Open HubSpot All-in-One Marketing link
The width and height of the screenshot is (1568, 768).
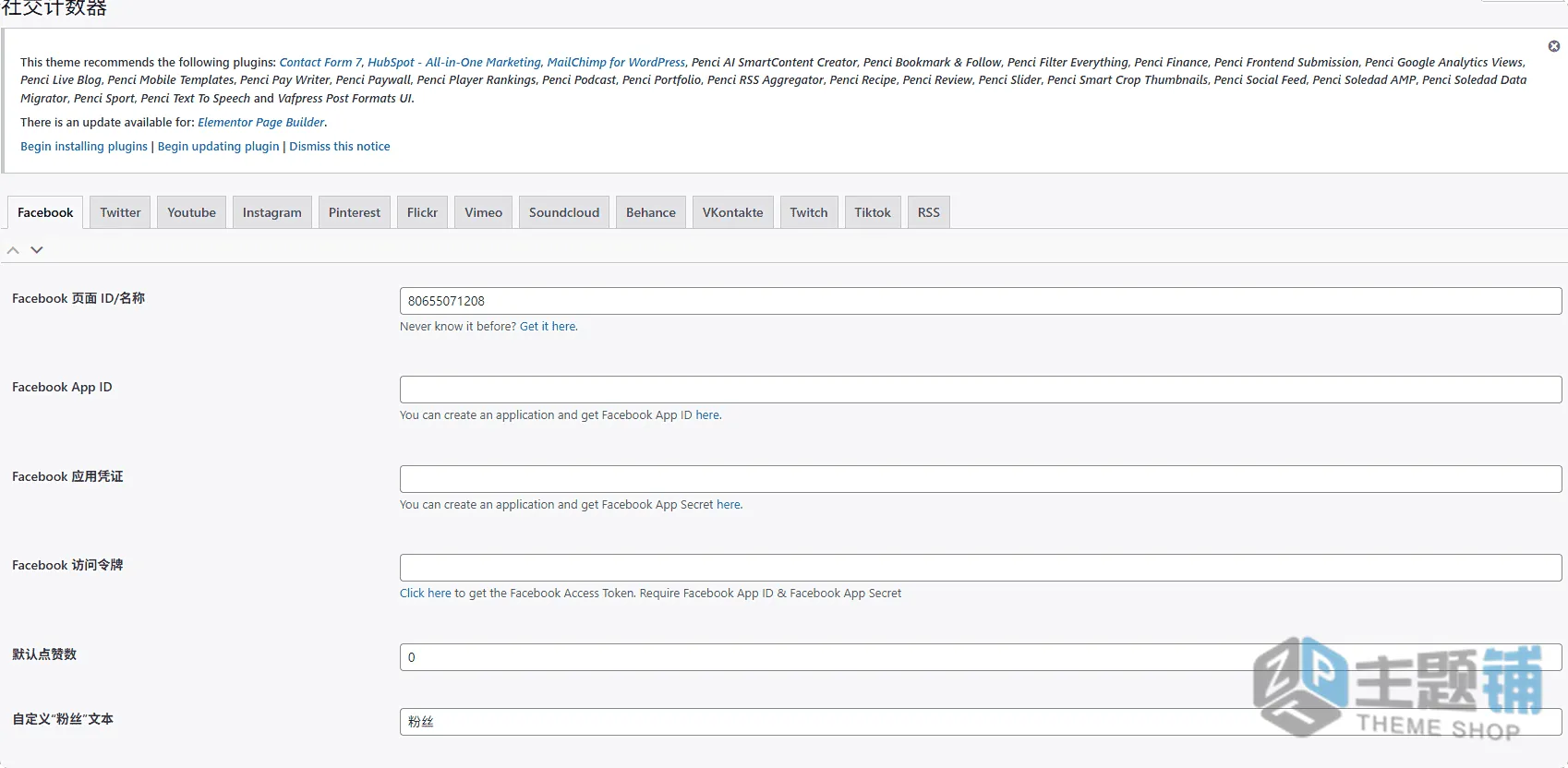[453, 63]
